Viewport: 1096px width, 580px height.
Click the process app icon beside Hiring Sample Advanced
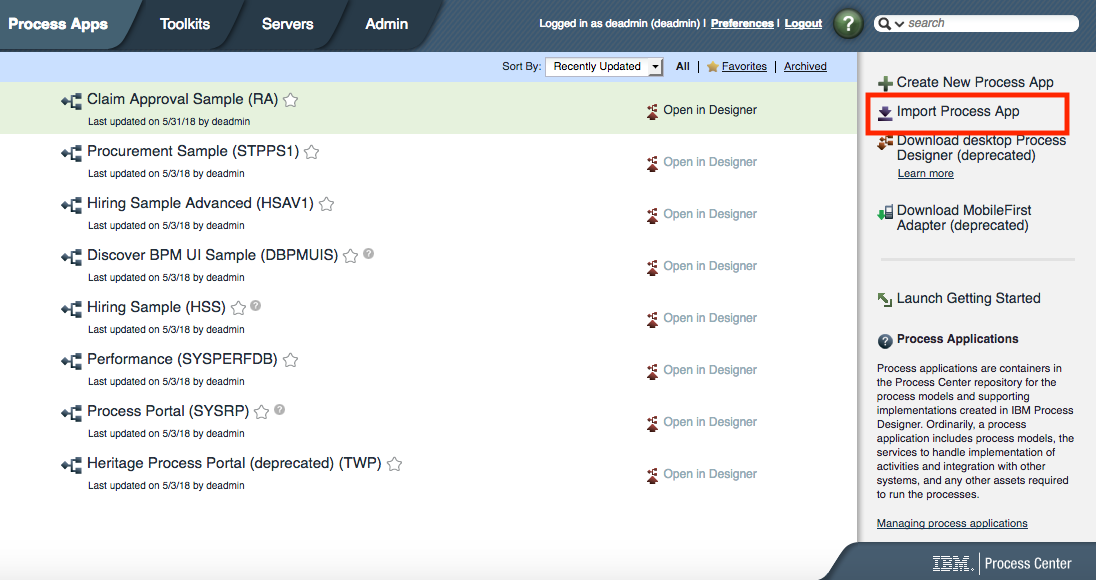point(71,205)
